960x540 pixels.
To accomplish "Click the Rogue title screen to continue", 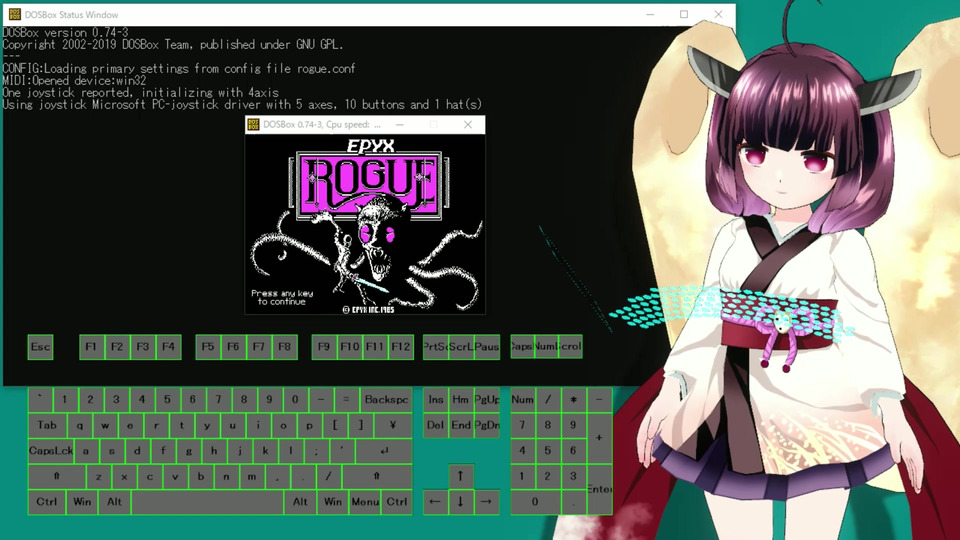I will (365, 225).
